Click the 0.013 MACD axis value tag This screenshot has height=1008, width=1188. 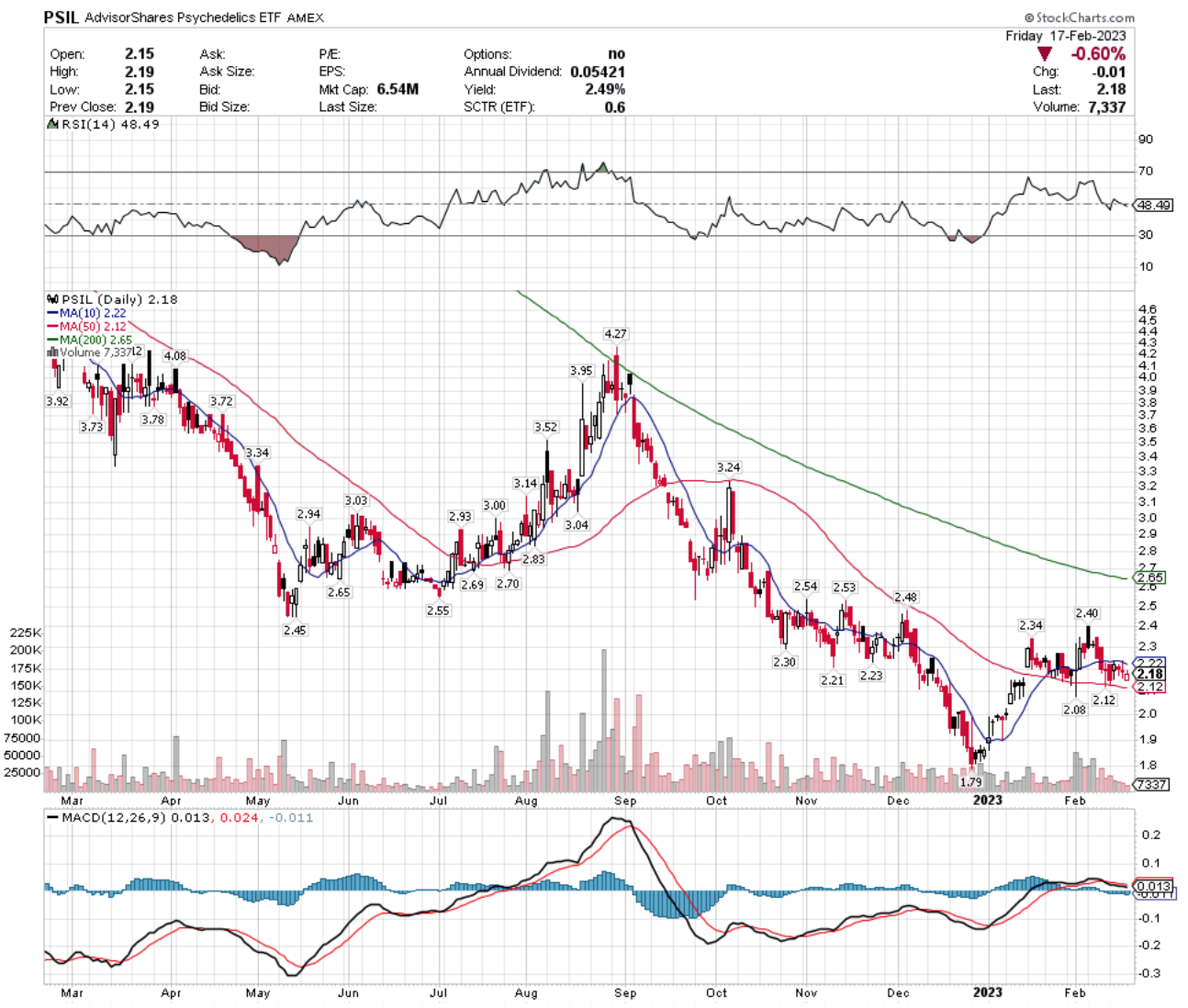click(x=1154, y=886)
